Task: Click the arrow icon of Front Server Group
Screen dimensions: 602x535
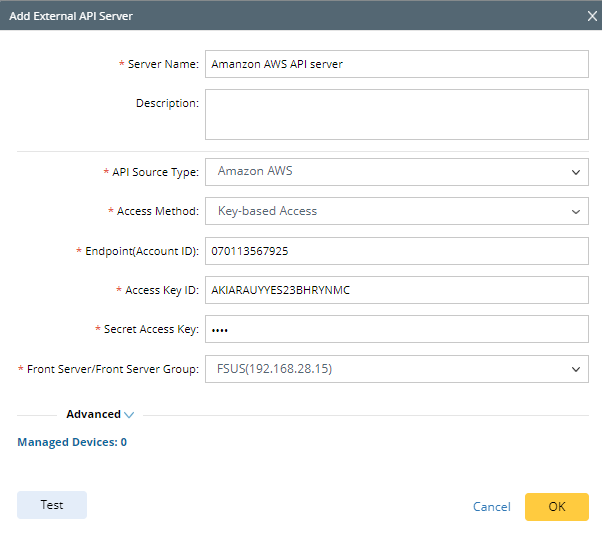Action: click(x=576, y=369)
